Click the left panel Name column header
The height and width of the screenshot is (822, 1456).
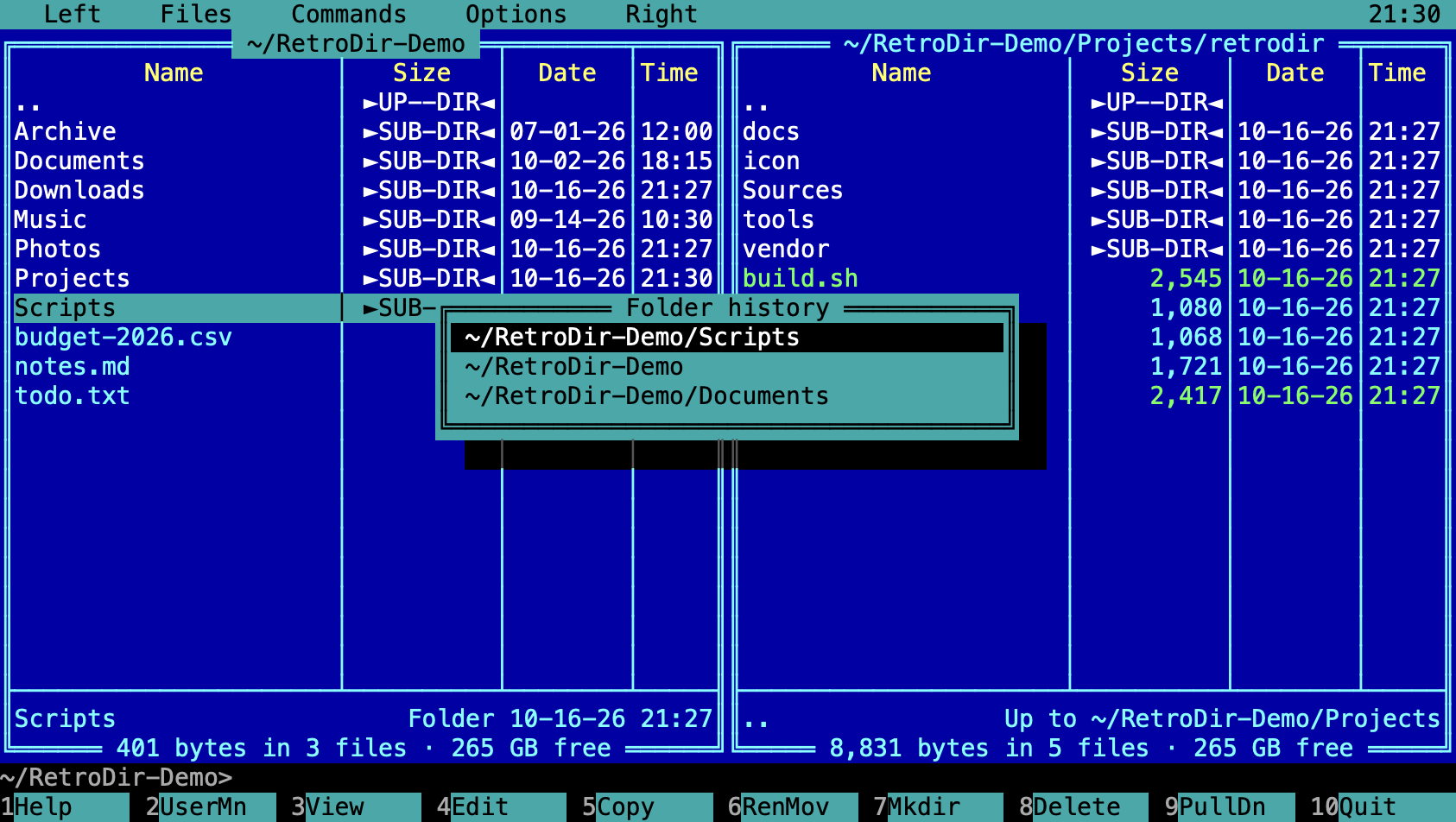click(174, 73)
